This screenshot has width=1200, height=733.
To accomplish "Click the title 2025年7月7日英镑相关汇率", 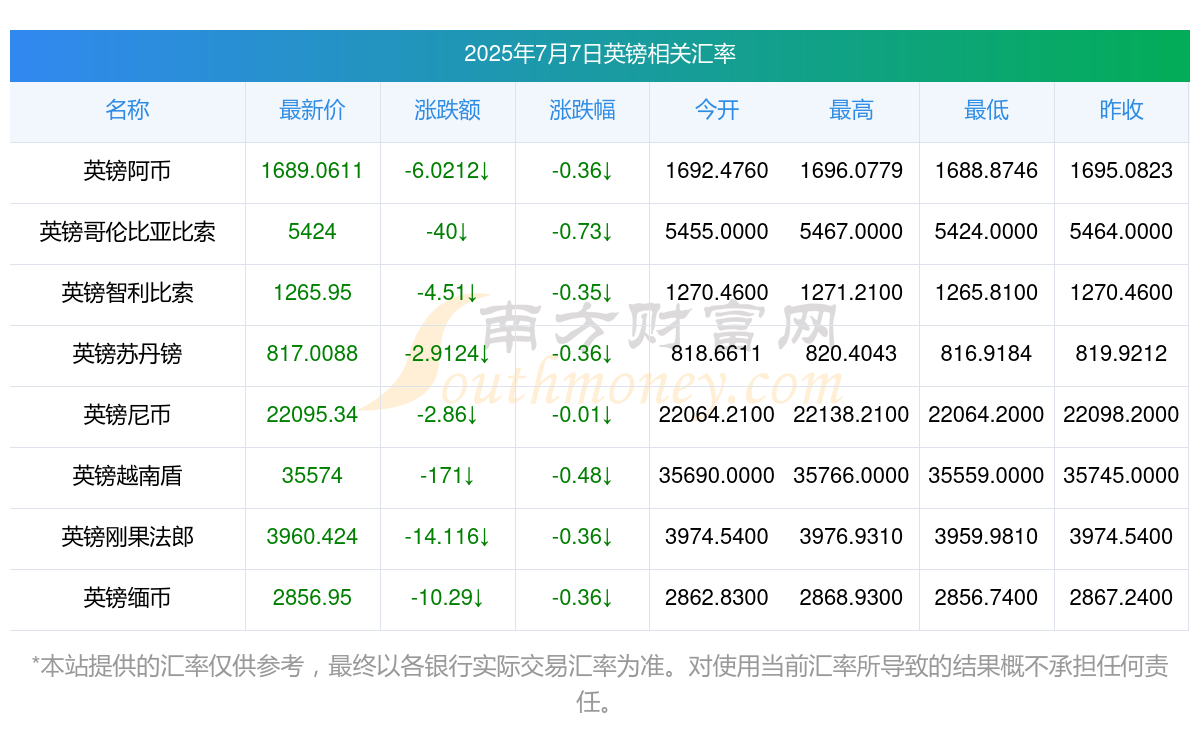I will pyautogui.click(x=600, y=54).
